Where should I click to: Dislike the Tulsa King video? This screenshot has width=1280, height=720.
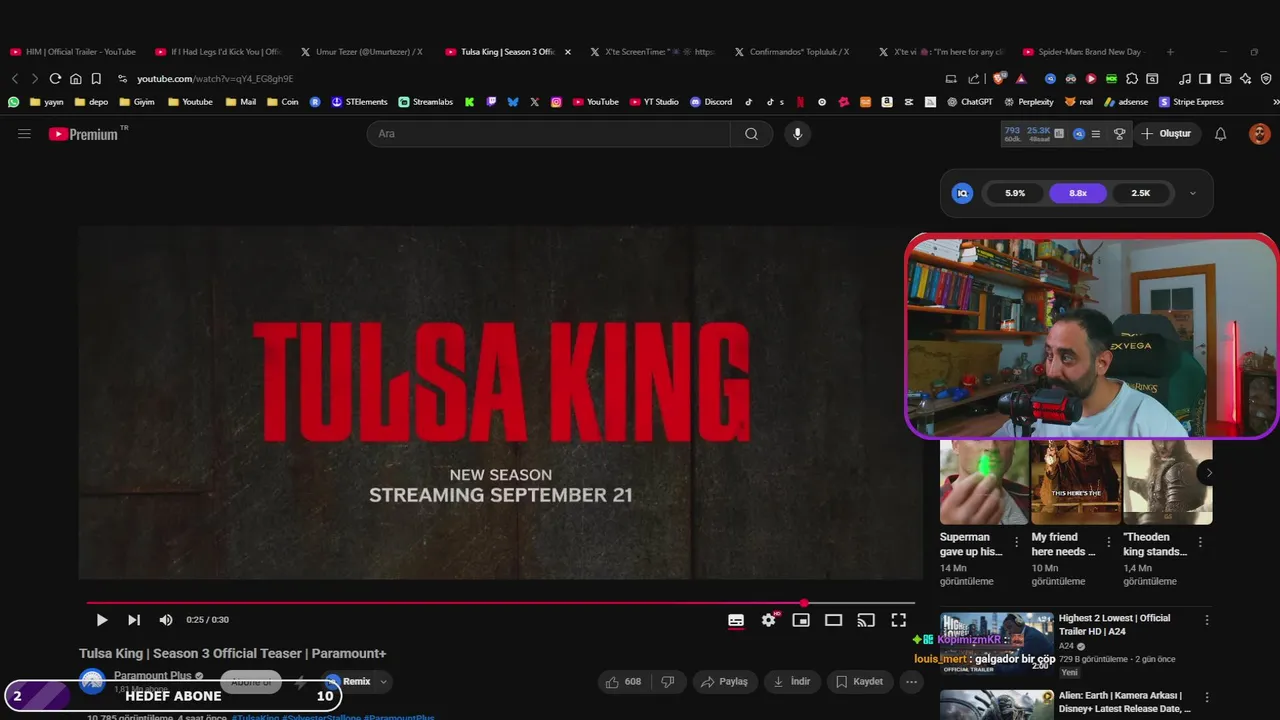(667, 682)
